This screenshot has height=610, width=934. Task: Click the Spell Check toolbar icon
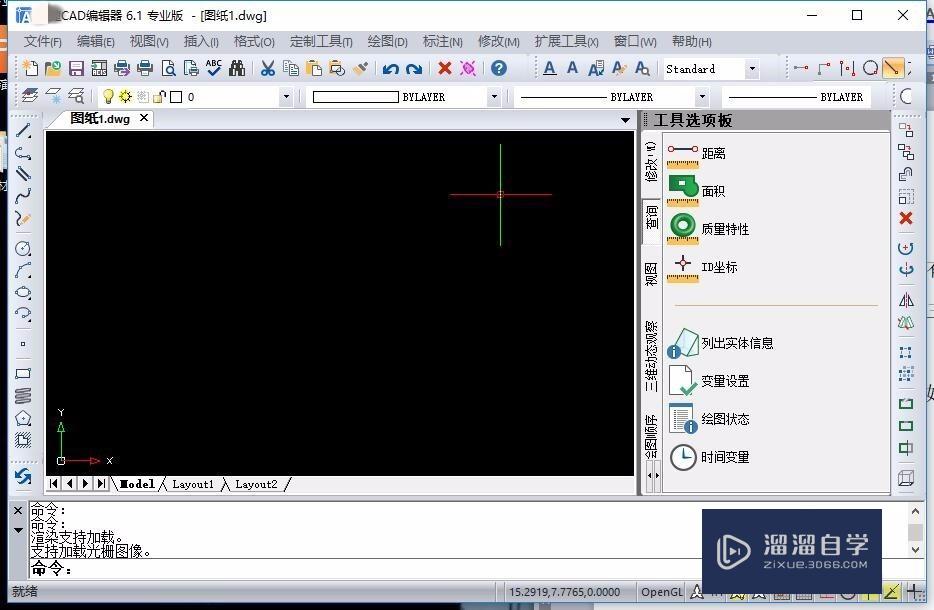tap(213, 68)
